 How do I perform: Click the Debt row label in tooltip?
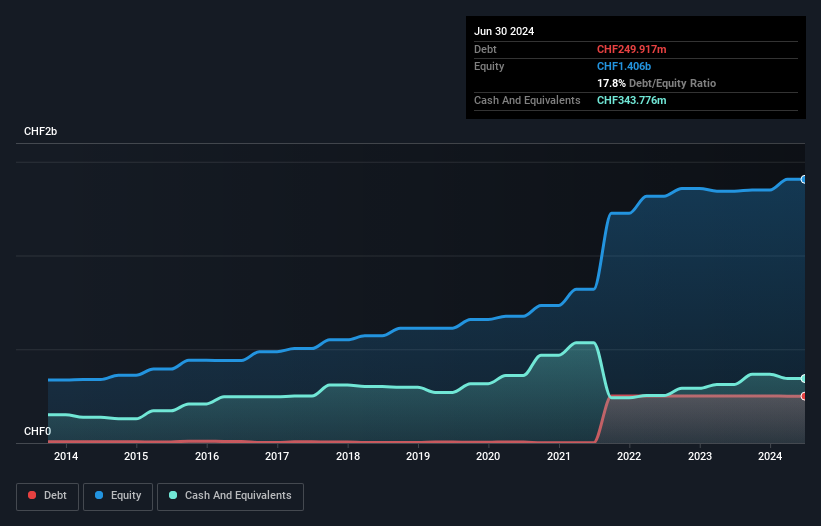tap(485, 49)
